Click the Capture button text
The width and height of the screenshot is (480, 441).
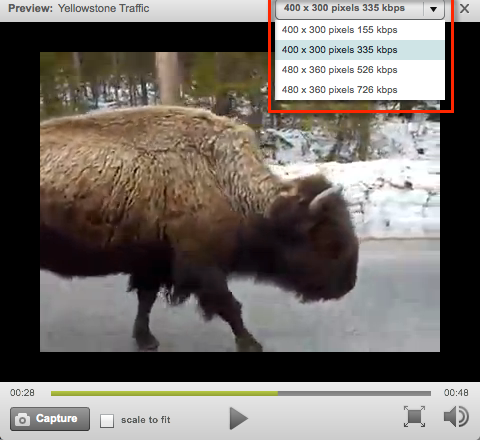pos(56,418)
